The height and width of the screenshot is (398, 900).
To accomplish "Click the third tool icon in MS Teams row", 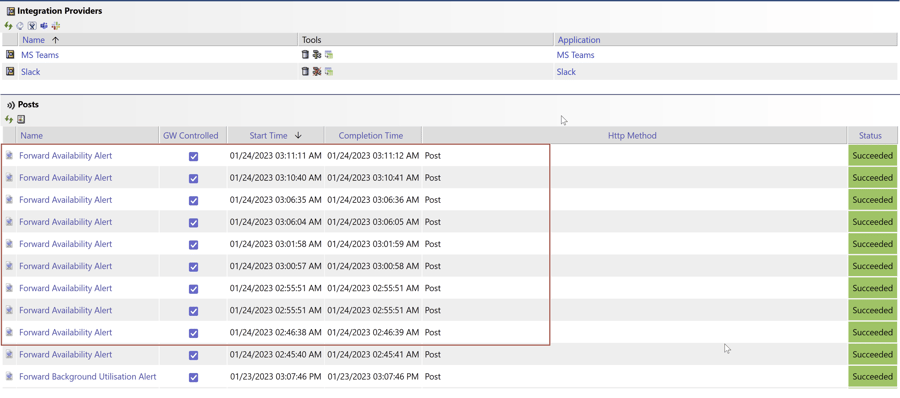I will [329, 55].
